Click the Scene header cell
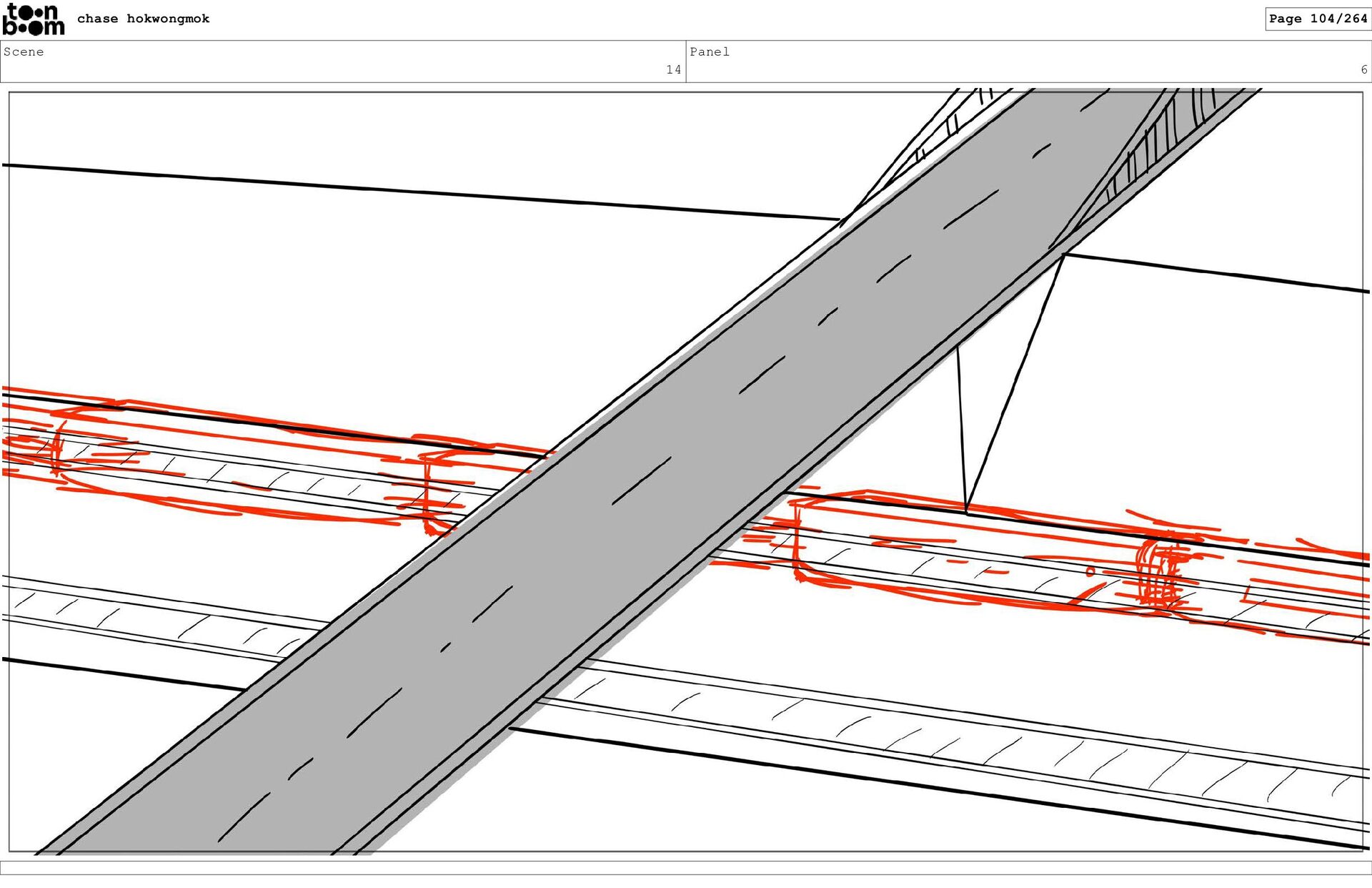Image resolution: width=1372 pixels, height=888 pixels. pyautogui.click(x=343, y=61)
